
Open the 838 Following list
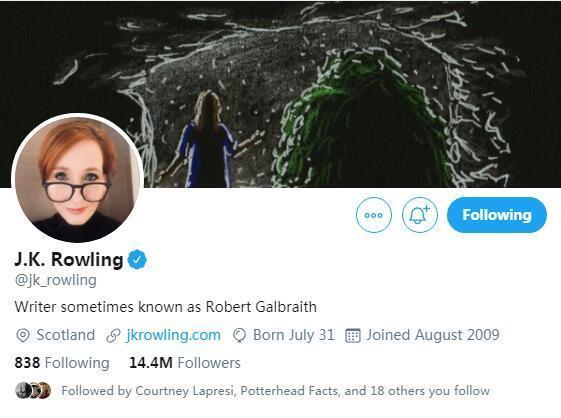tap(62, 363)
